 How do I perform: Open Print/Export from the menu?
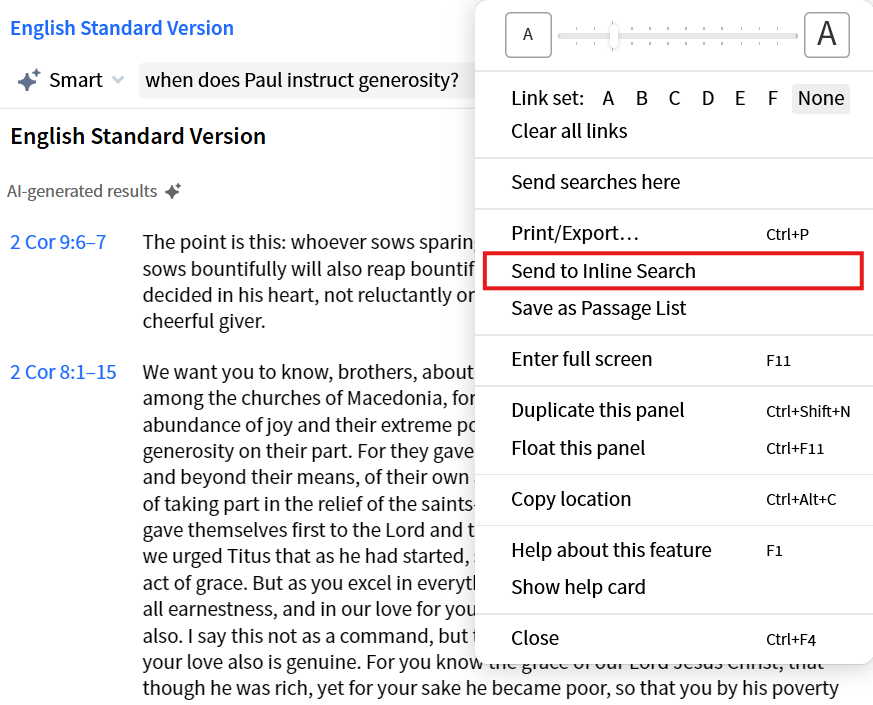tap(674, 233)
